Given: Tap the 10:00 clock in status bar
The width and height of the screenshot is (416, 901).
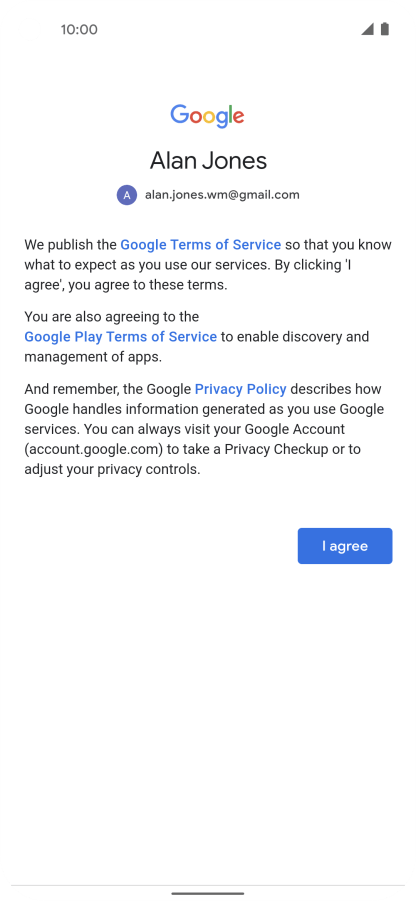Looking at the screenshot, I should (x=79, y=29).
